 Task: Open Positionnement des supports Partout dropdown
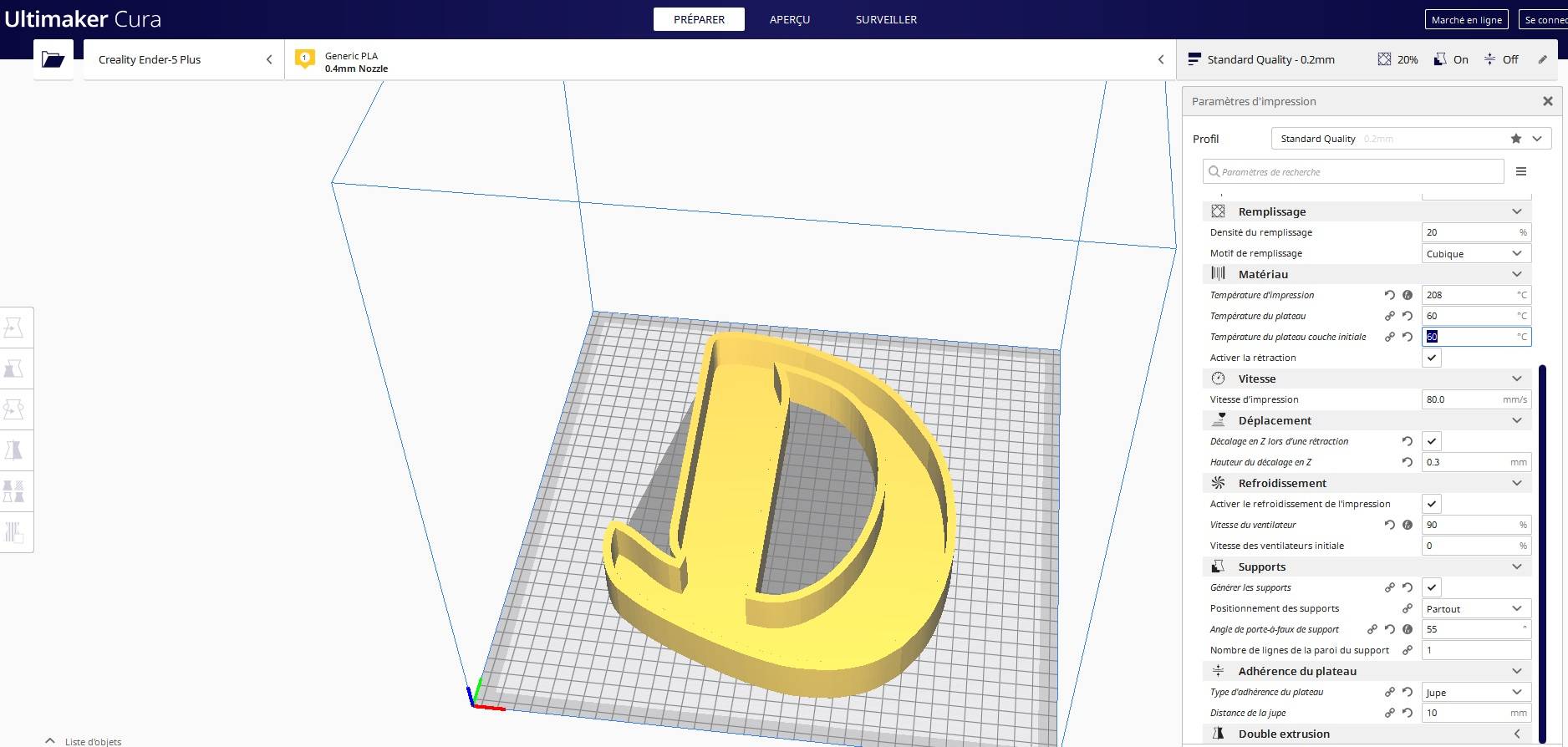[1476, 608]
